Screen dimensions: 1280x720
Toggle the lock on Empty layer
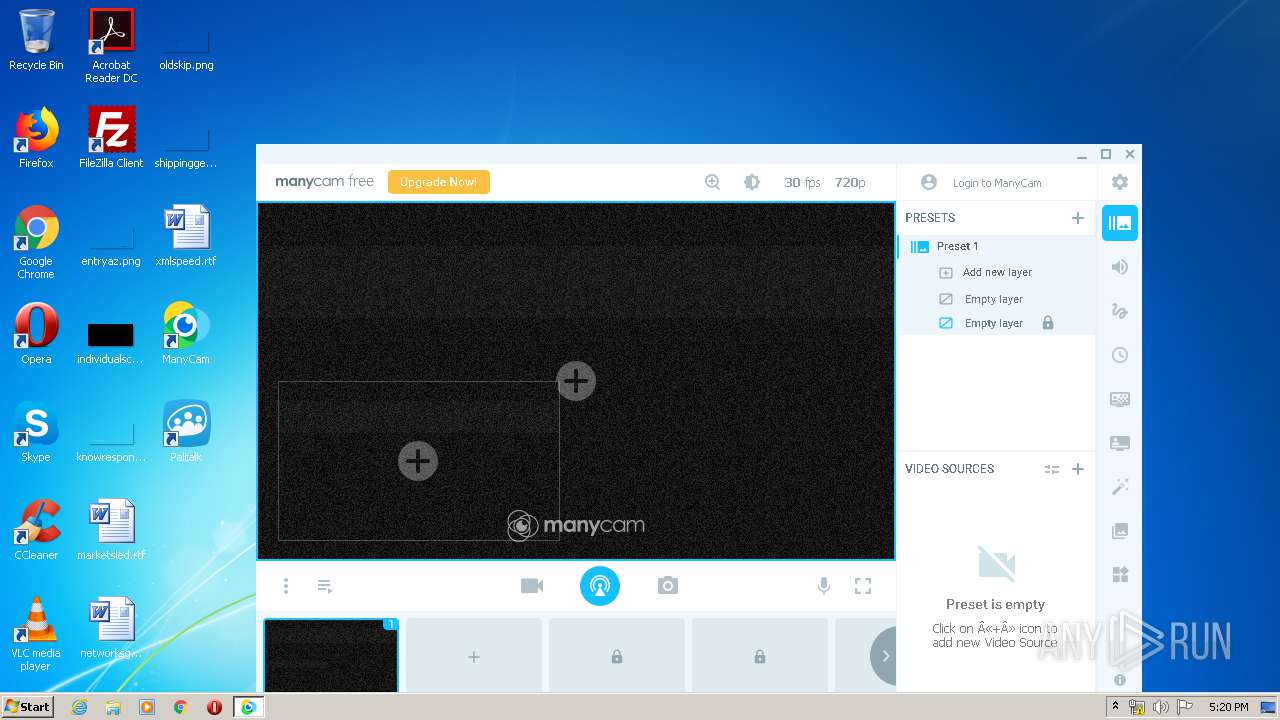(x=1048, y=323)
